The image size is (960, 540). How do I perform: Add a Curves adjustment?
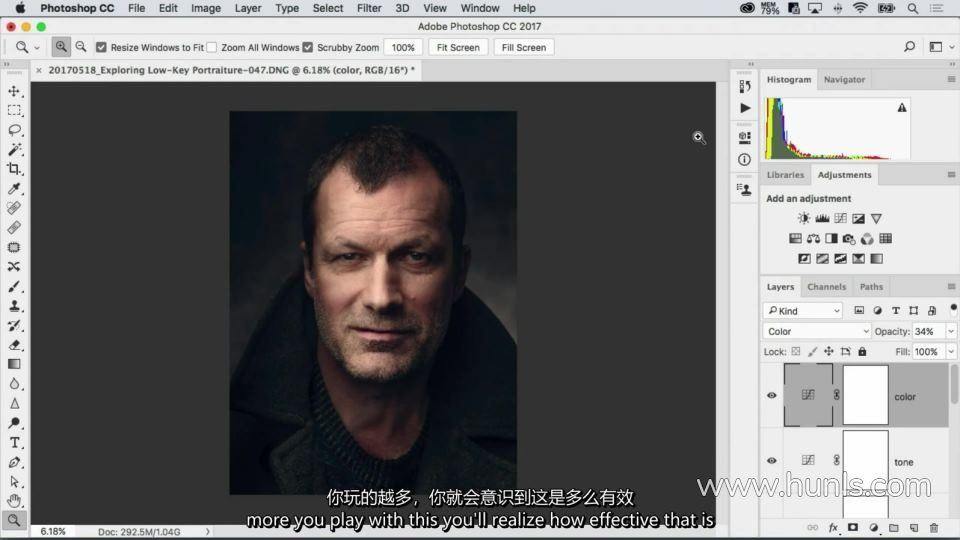point(841,219)
